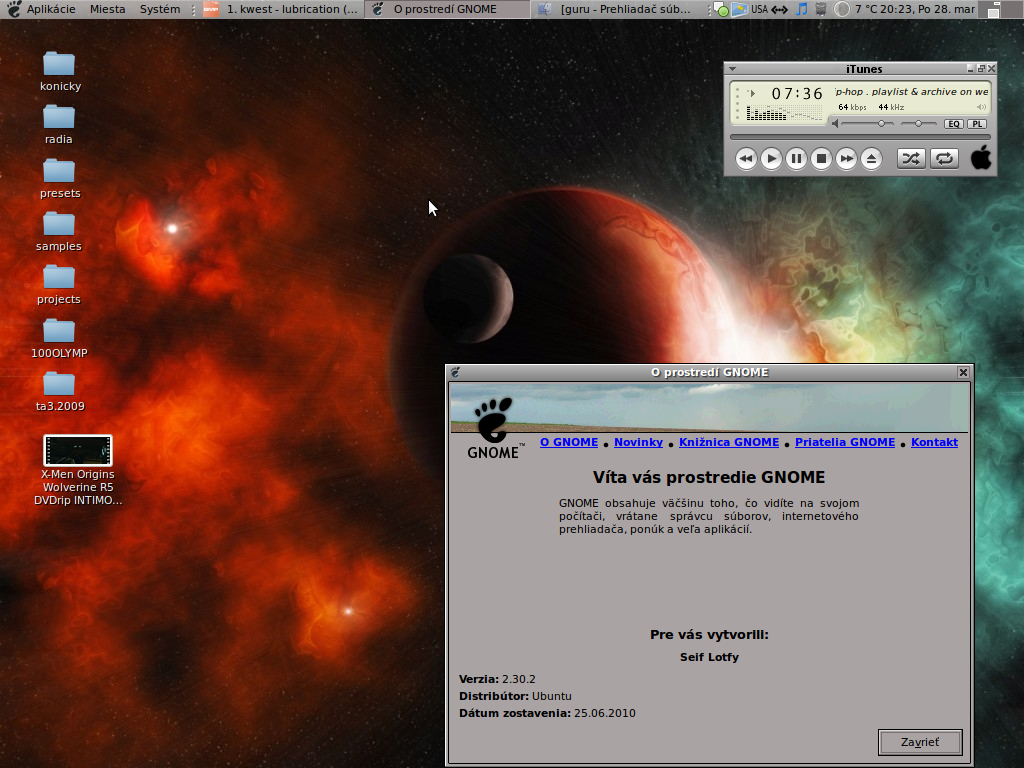Click the green chat status tray icon
1024x768 pixels.
click(721, 10)
